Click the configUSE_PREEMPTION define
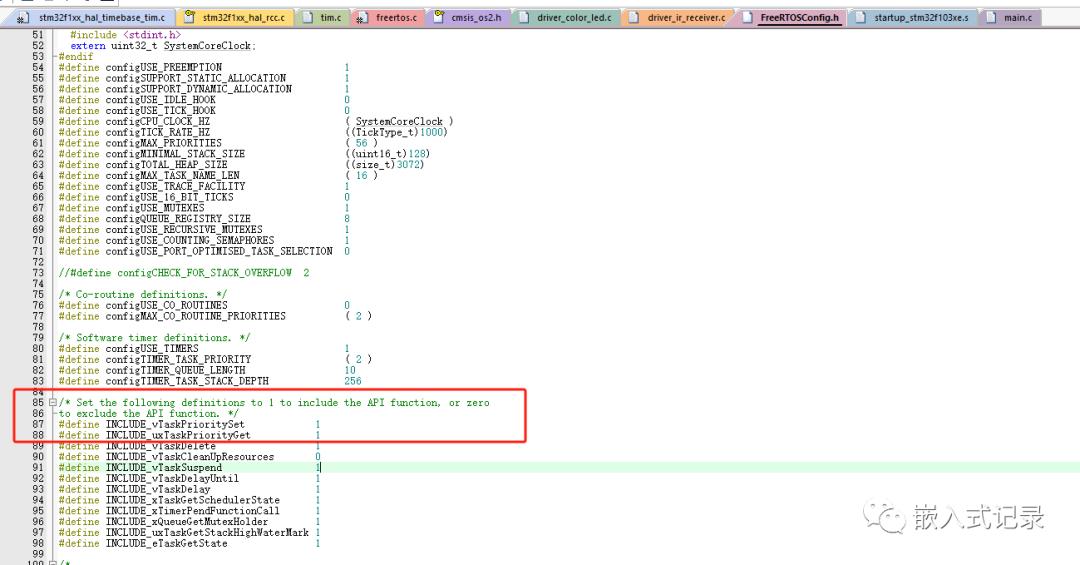Viewport: 1080px width, 565px height. coord(164,68)
